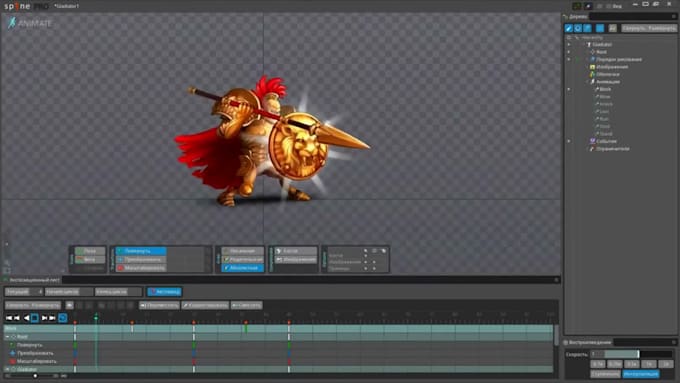Open the Текущий dropdown in dopesheet
This screenshot has height=383, width=680.
point(23,292)
